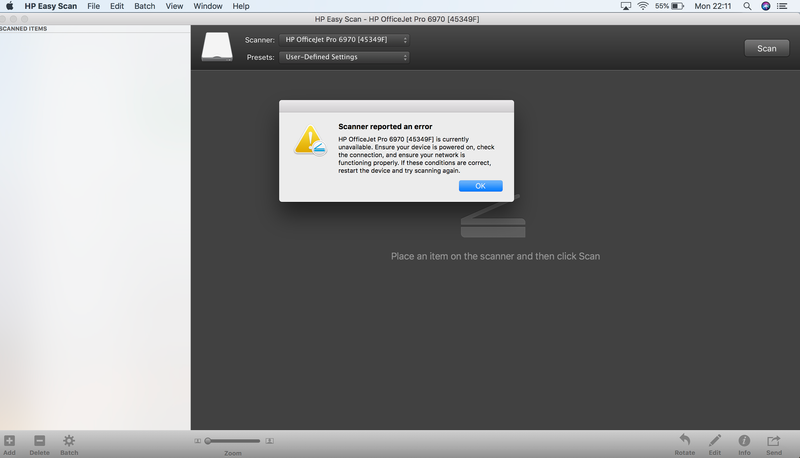Open Spotlight search icon
This screenshot has width=800, height=458.
point(747,6)
